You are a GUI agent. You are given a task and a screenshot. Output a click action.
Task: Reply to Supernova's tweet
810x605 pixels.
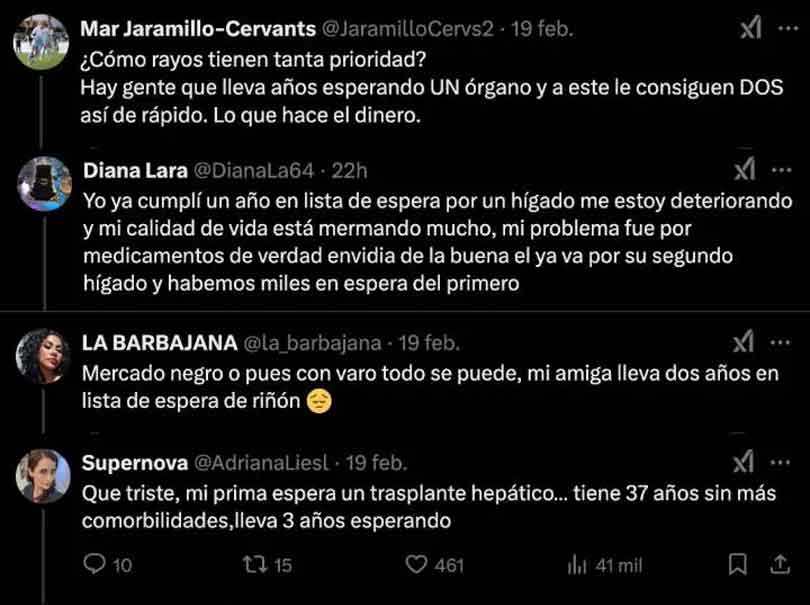(94, 564)
